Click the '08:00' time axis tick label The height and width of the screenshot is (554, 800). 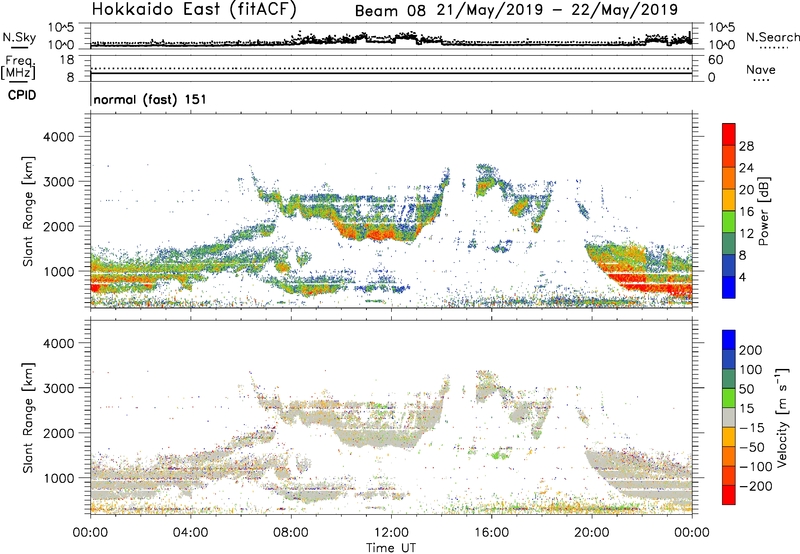click(291, 533)
